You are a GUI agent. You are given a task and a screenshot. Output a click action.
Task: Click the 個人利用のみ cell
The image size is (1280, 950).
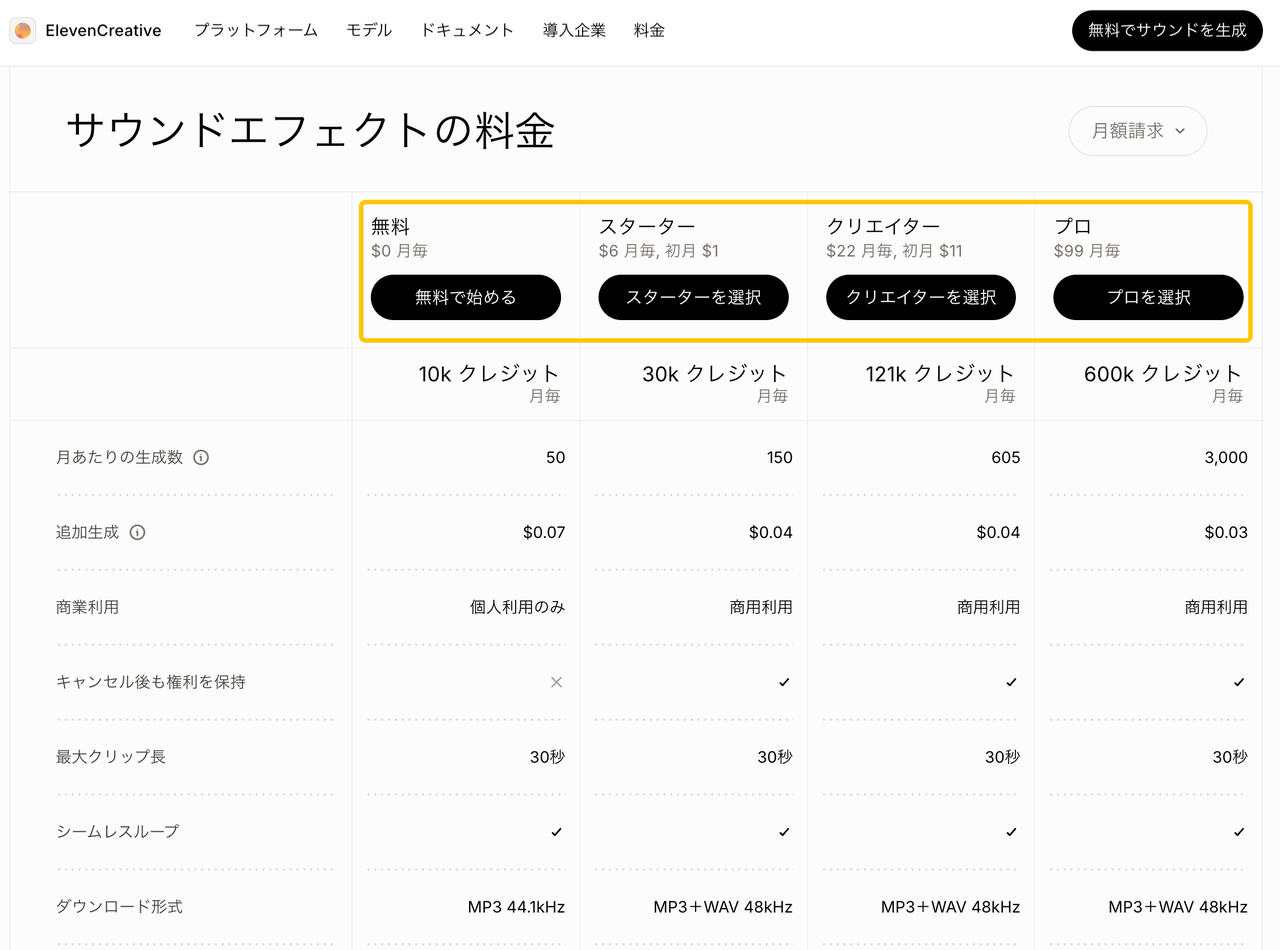click(518, 607)
